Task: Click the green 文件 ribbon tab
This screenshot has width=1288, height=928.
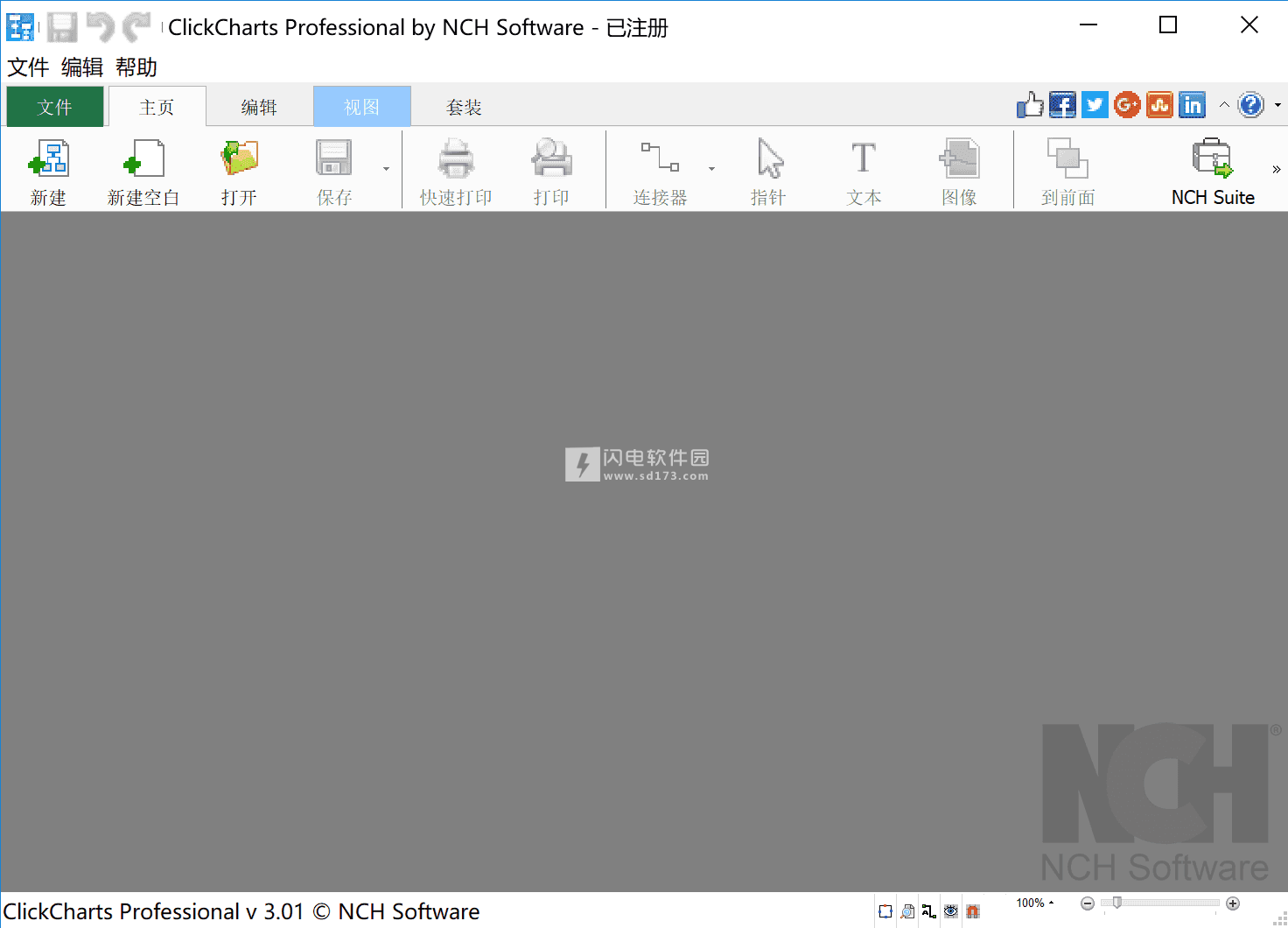Action: [55, 107]
